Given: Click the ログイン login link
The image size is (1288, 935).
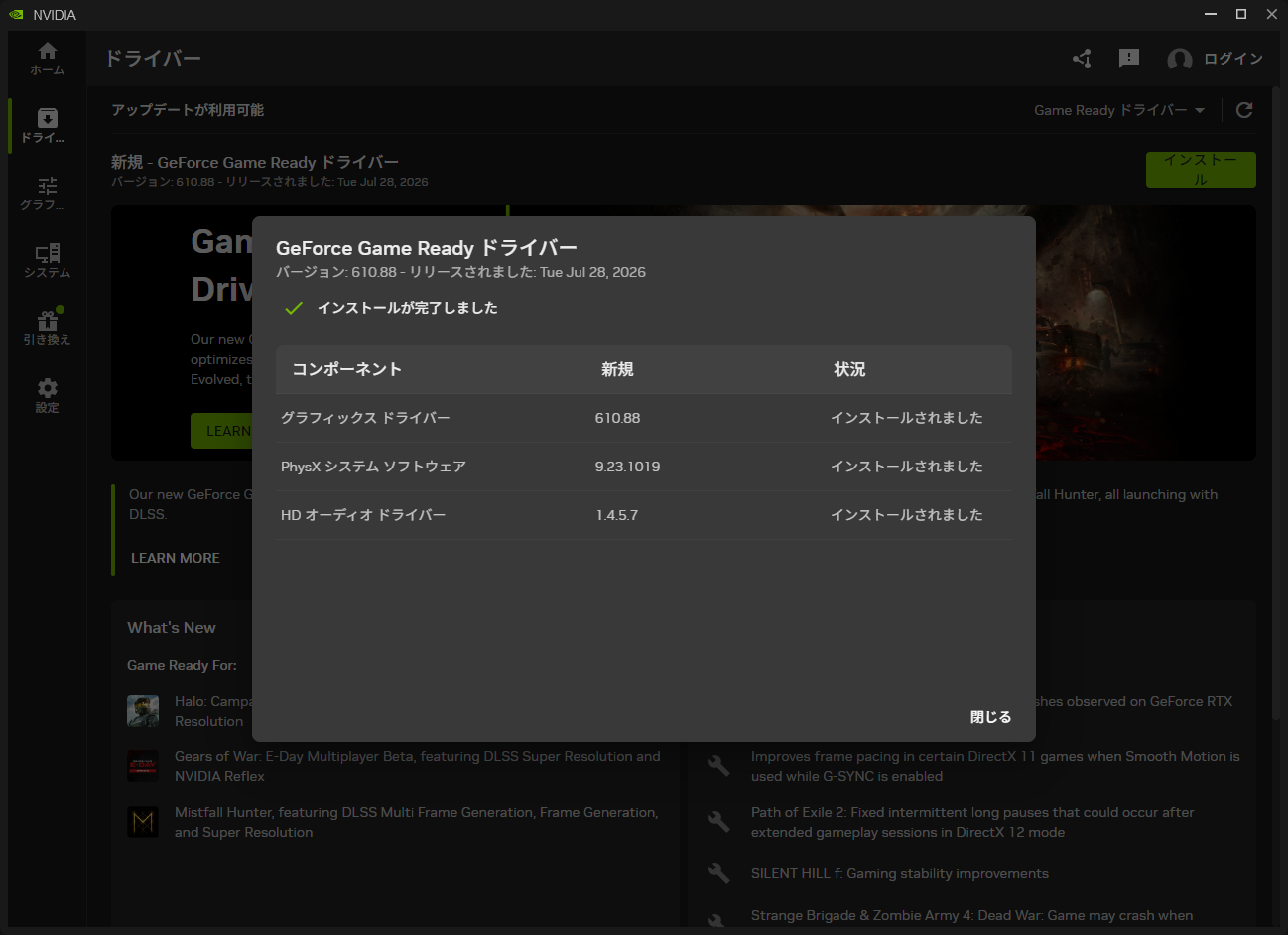Looking at the screenshot, I should tap(1233, 59).
